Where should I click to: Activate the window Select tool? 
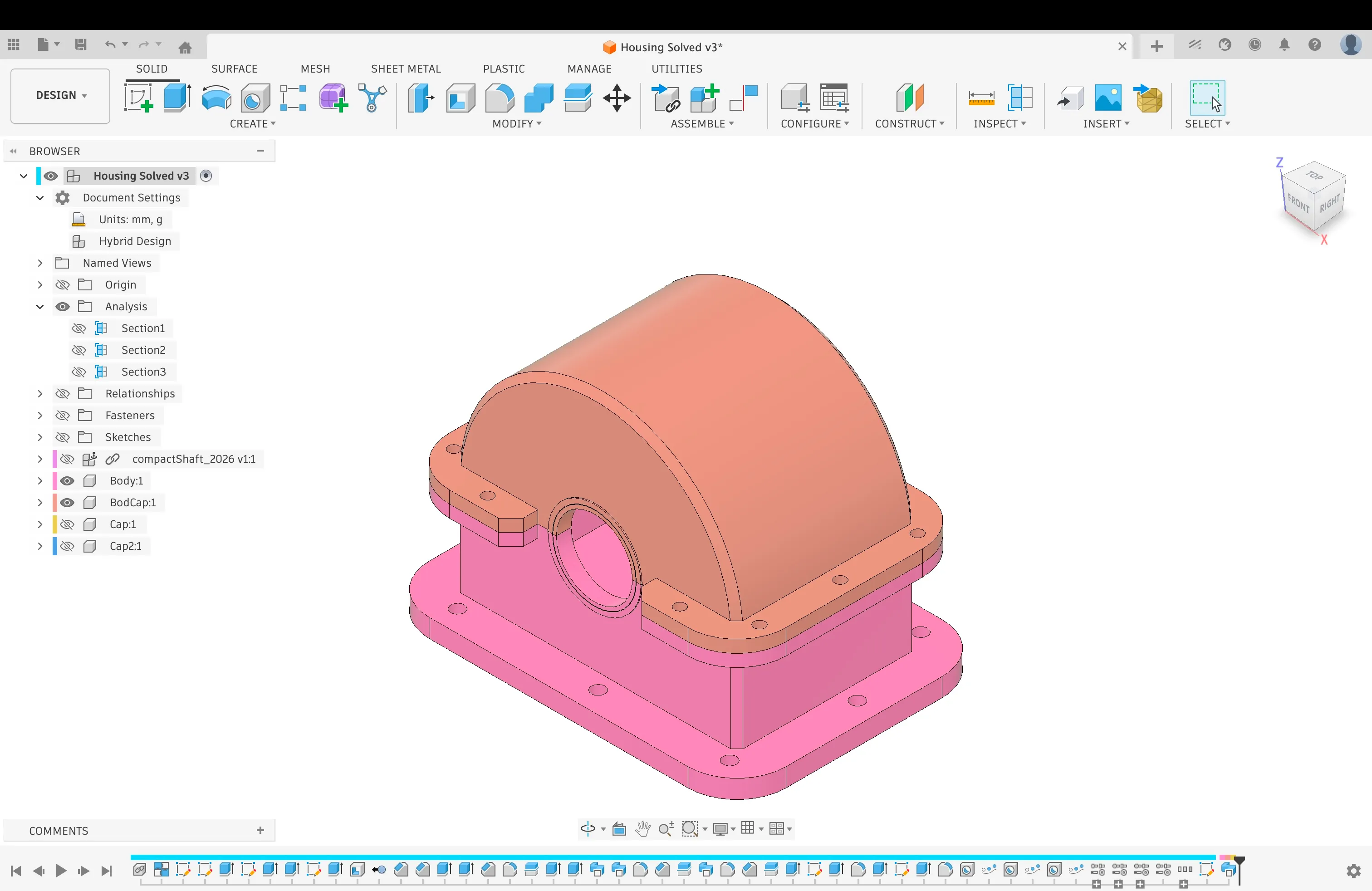coord(1207,98)
